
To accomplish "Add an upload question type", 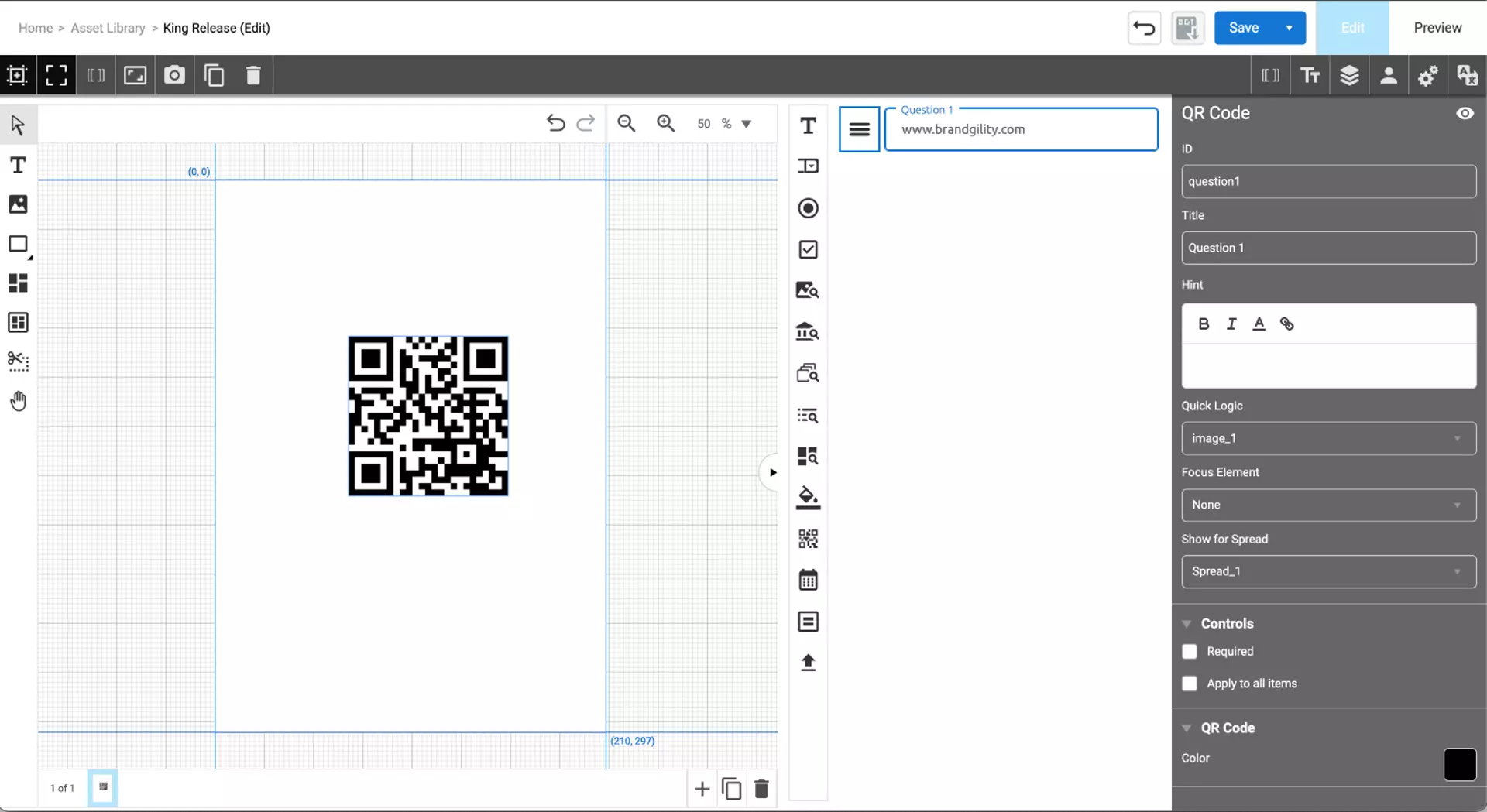I will click(x=808, y=663).
